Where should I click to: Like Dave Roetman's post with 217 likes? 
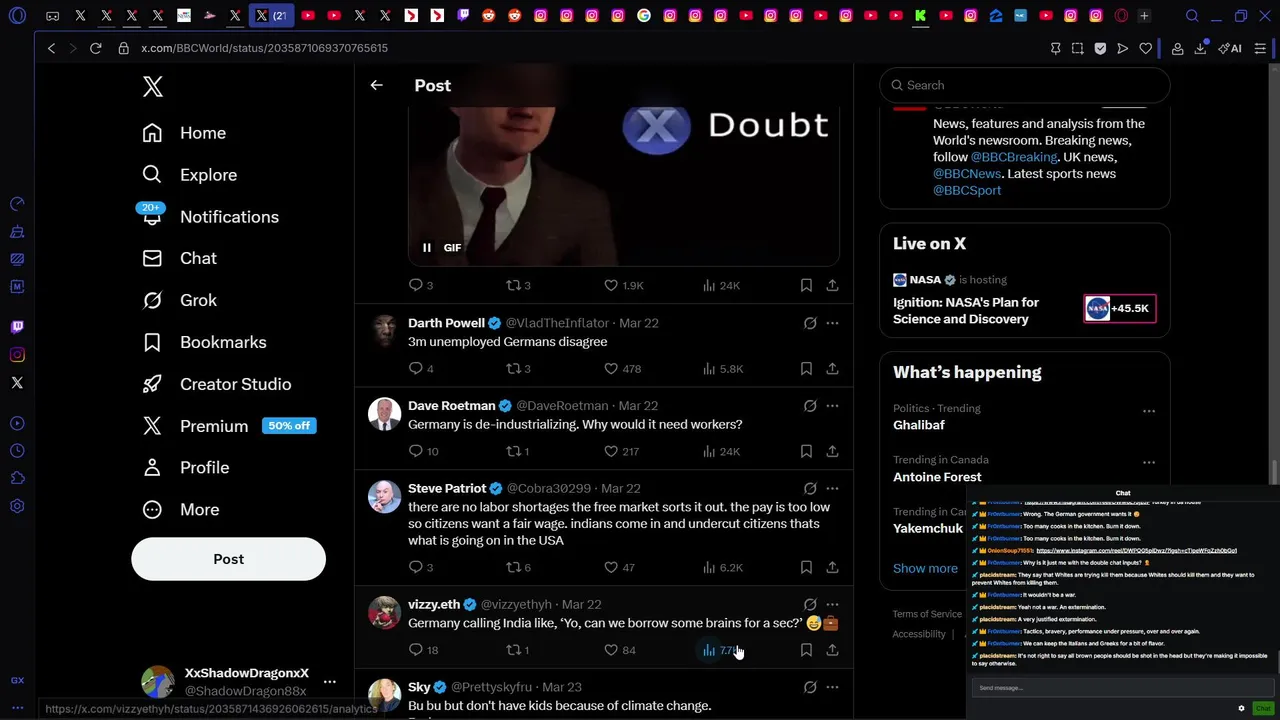(621, 452)
